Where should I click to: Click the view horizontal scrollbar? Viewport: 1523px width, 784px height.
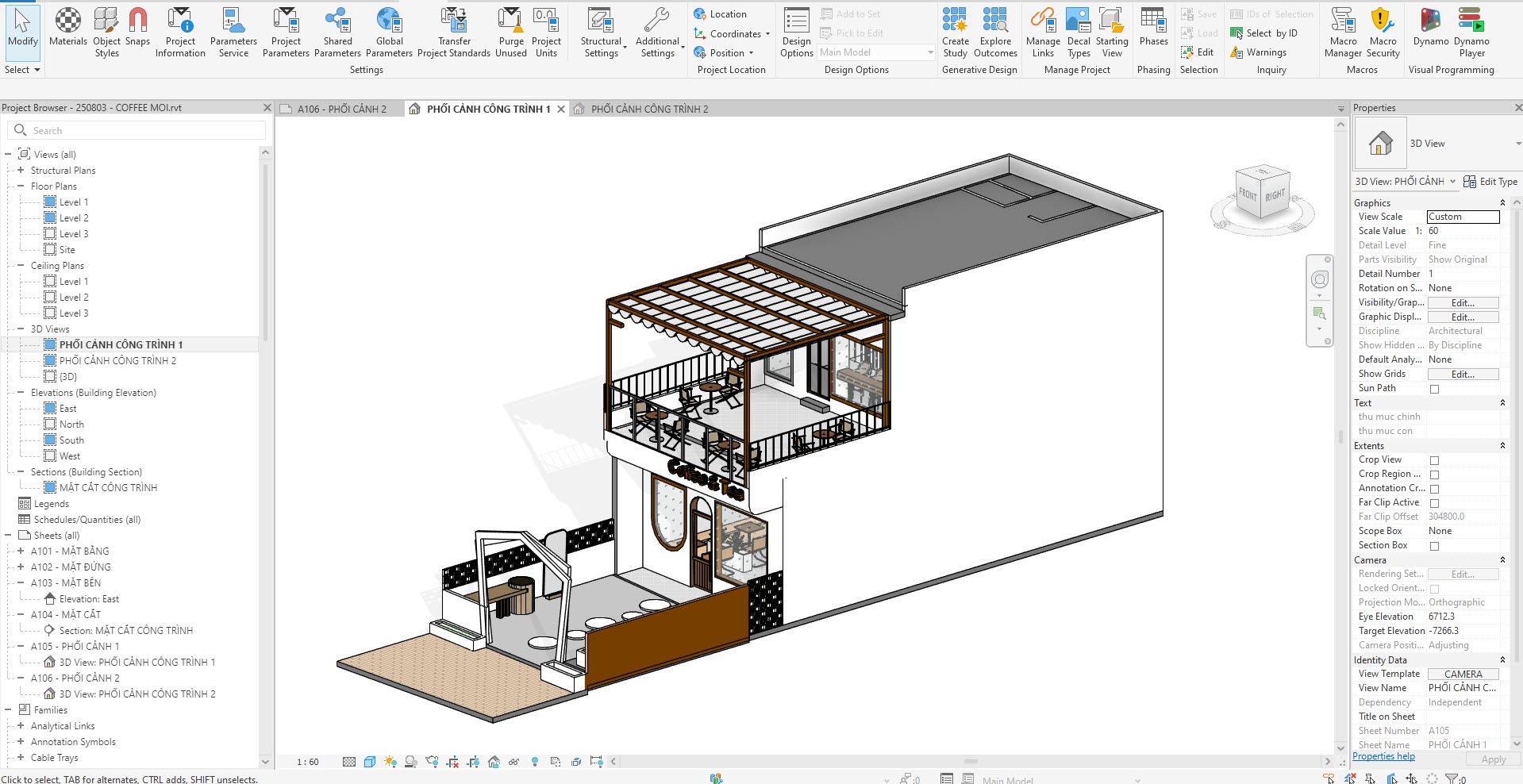pos(969,761)
